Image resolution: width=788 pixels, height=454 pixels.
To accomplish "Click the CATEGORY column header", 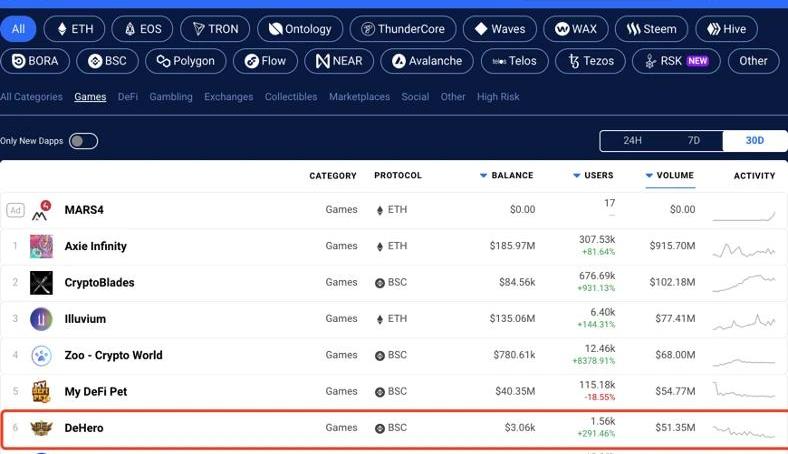I will click(333, 175).
